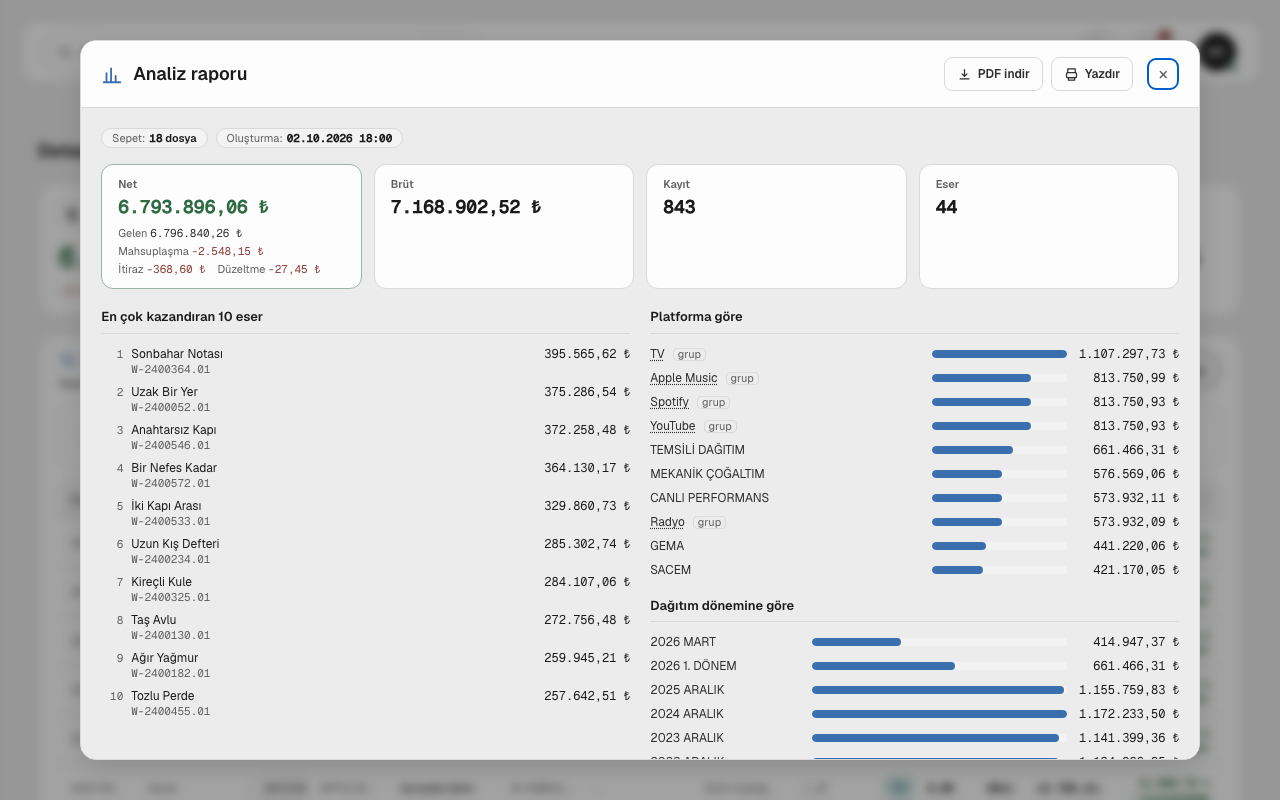This screenshot has height=800, width=1280.
Task: Open the TV platform group link
Action: [657, 354]
